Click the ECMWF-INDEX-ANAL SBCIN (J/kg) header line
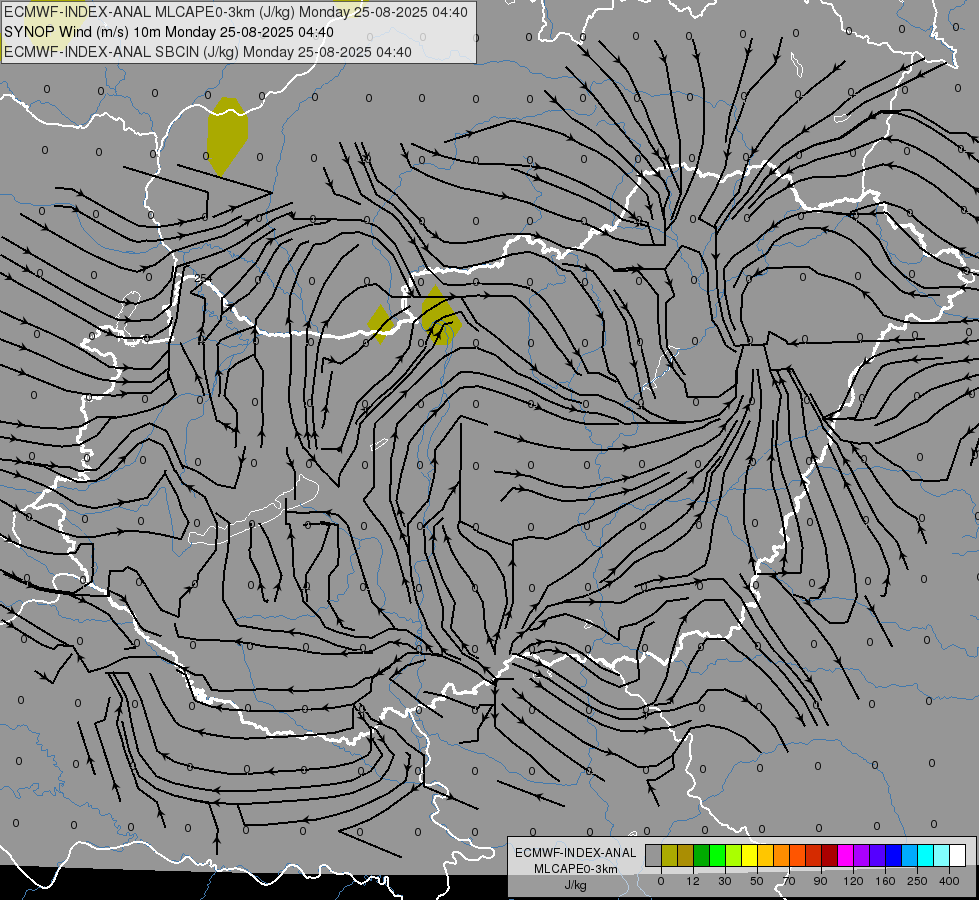 208,52
